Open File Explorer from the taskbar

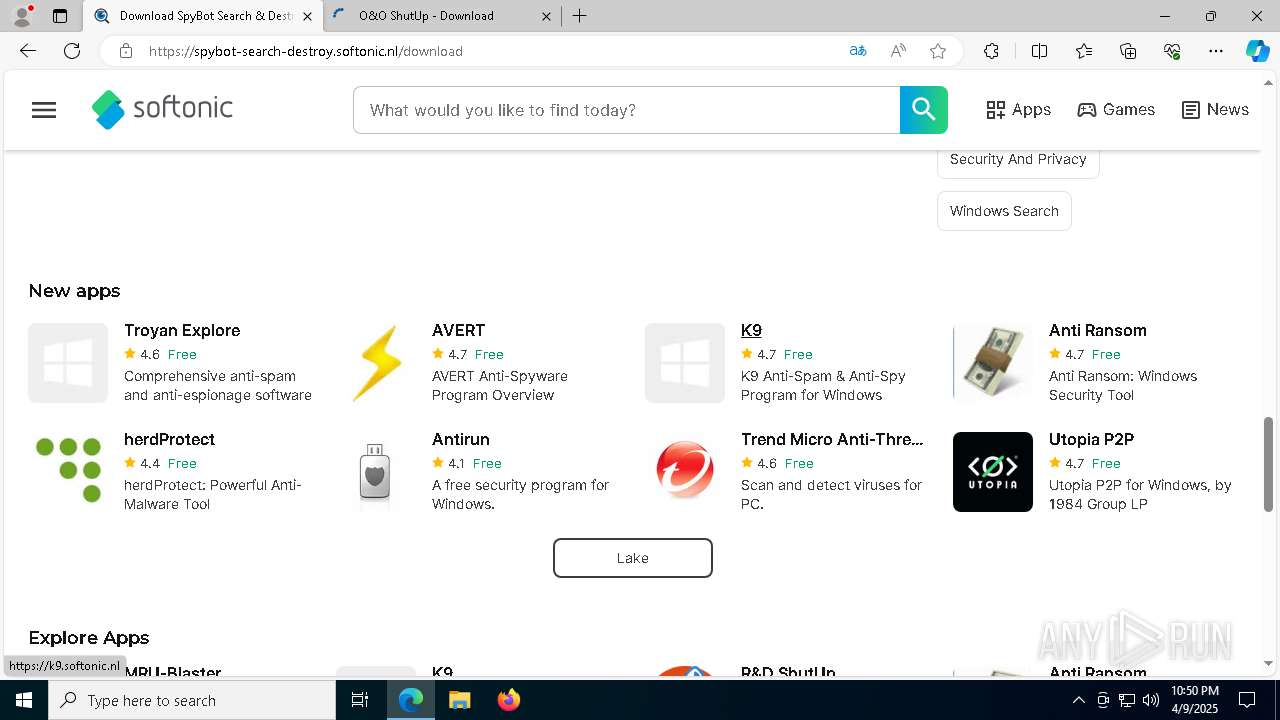click(x=459, y=700)
